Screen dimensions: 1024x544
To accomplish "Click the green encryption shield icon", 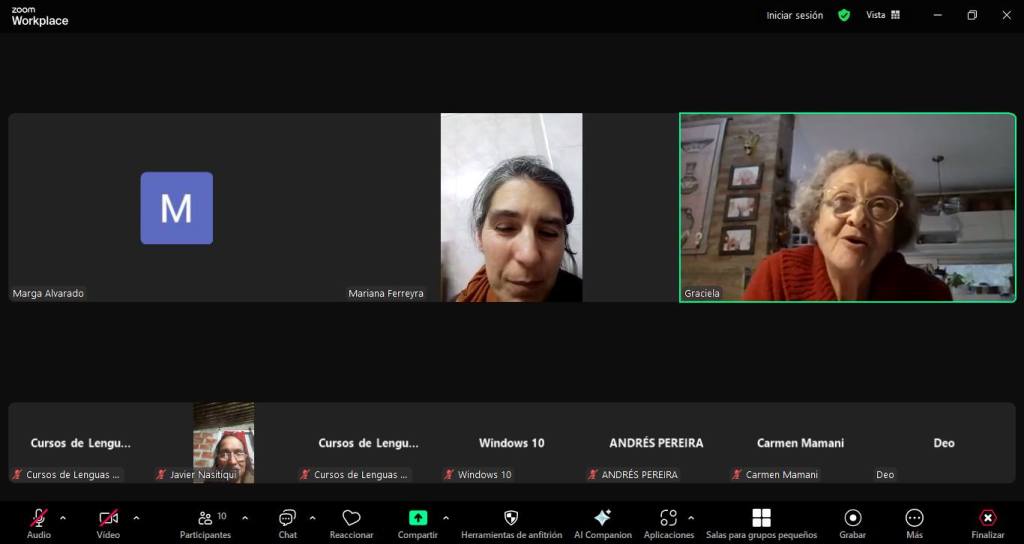I will (844, 15).
